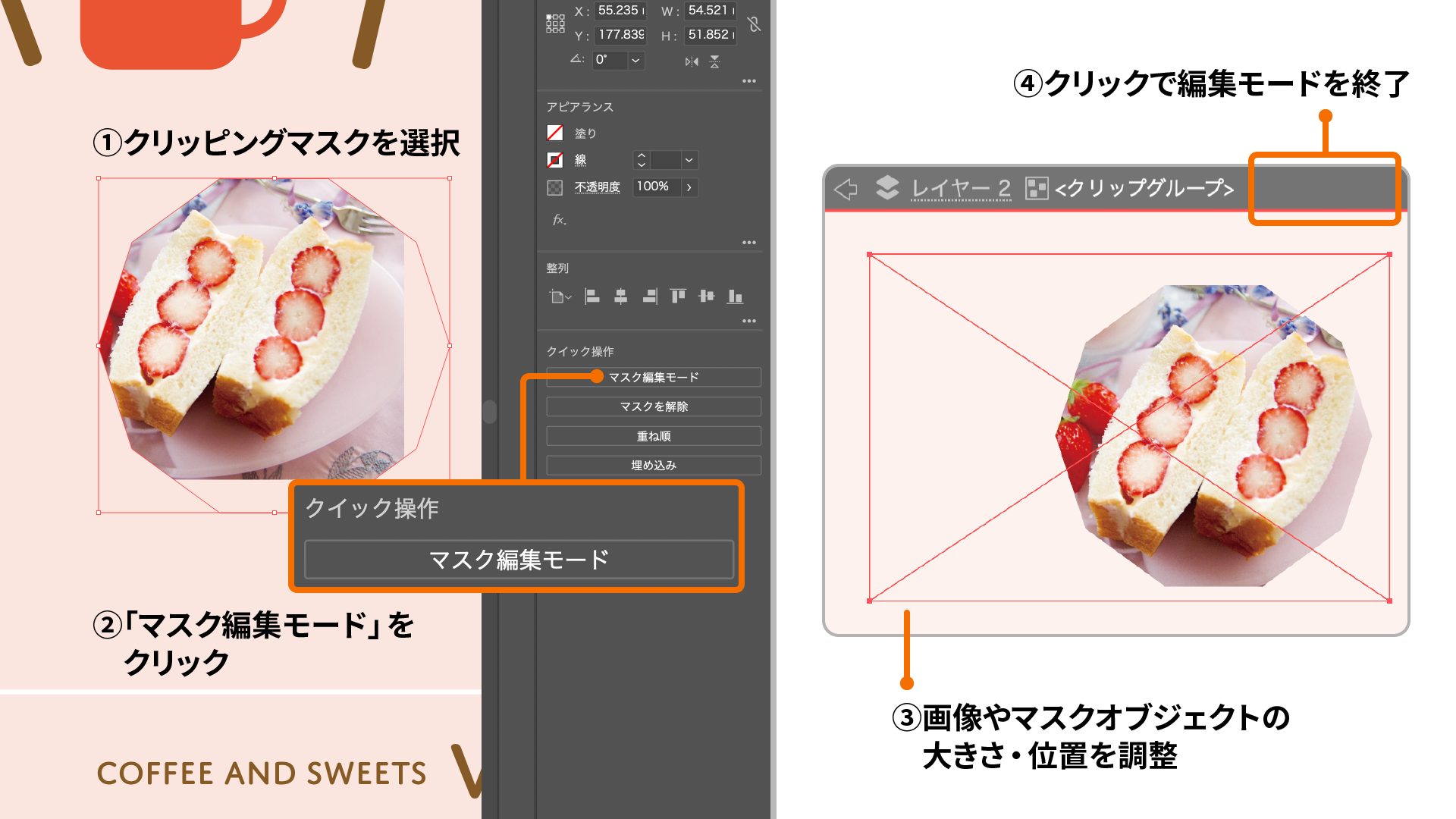Click the small マスク編集モード button

(x=653, y=377)
